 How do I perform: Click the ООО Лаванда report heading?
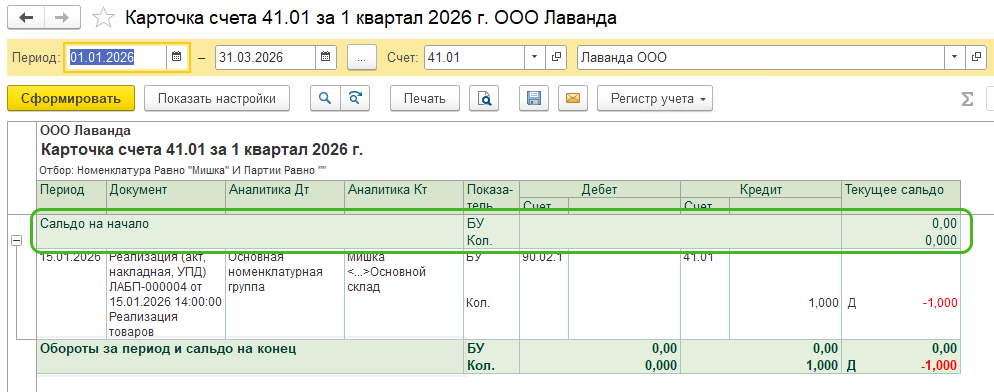pos(85,131)
